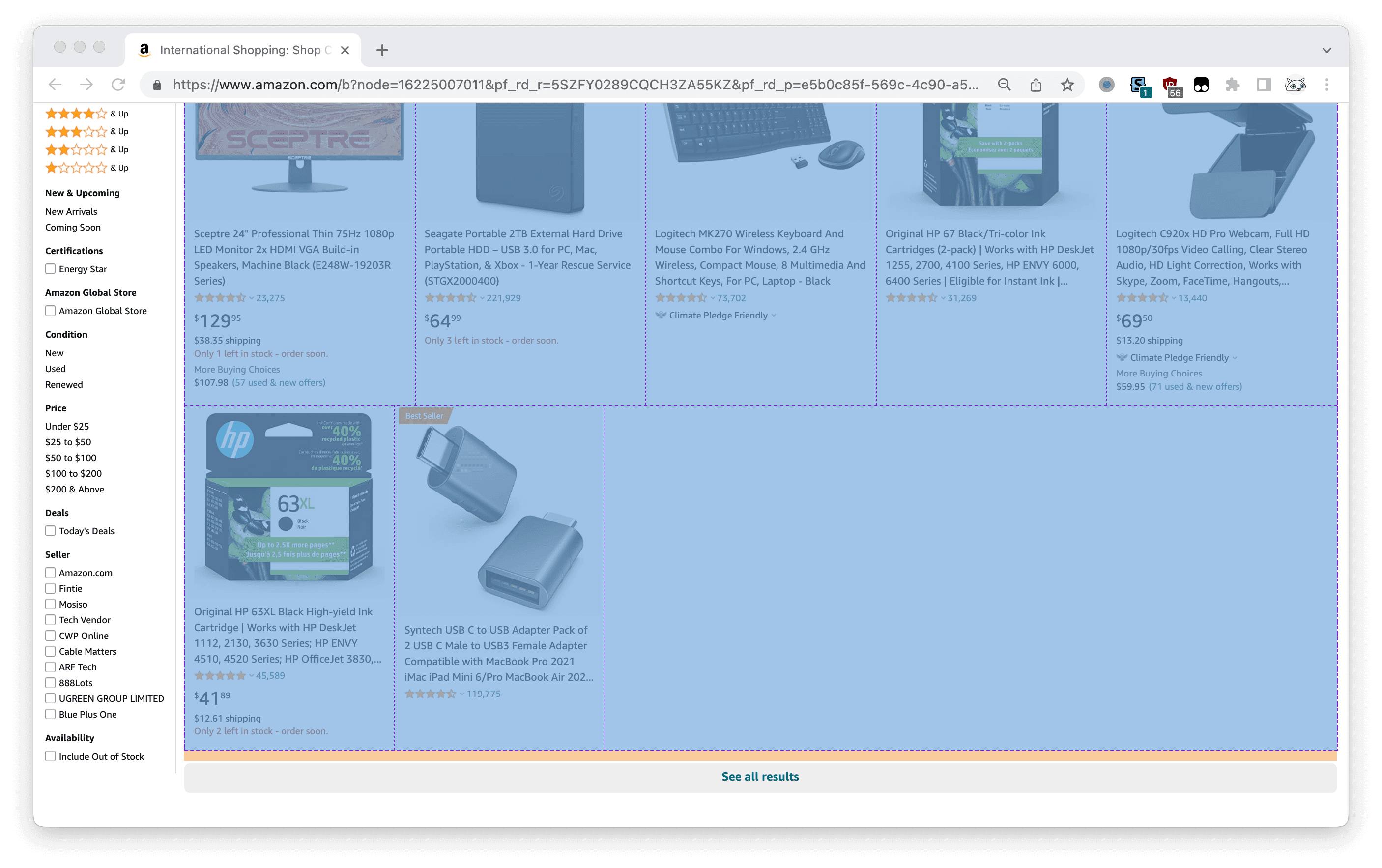The image size is (1382, 868).
Task: Enable the Energy Star checkbox
Action: click(x=51, y=269)
